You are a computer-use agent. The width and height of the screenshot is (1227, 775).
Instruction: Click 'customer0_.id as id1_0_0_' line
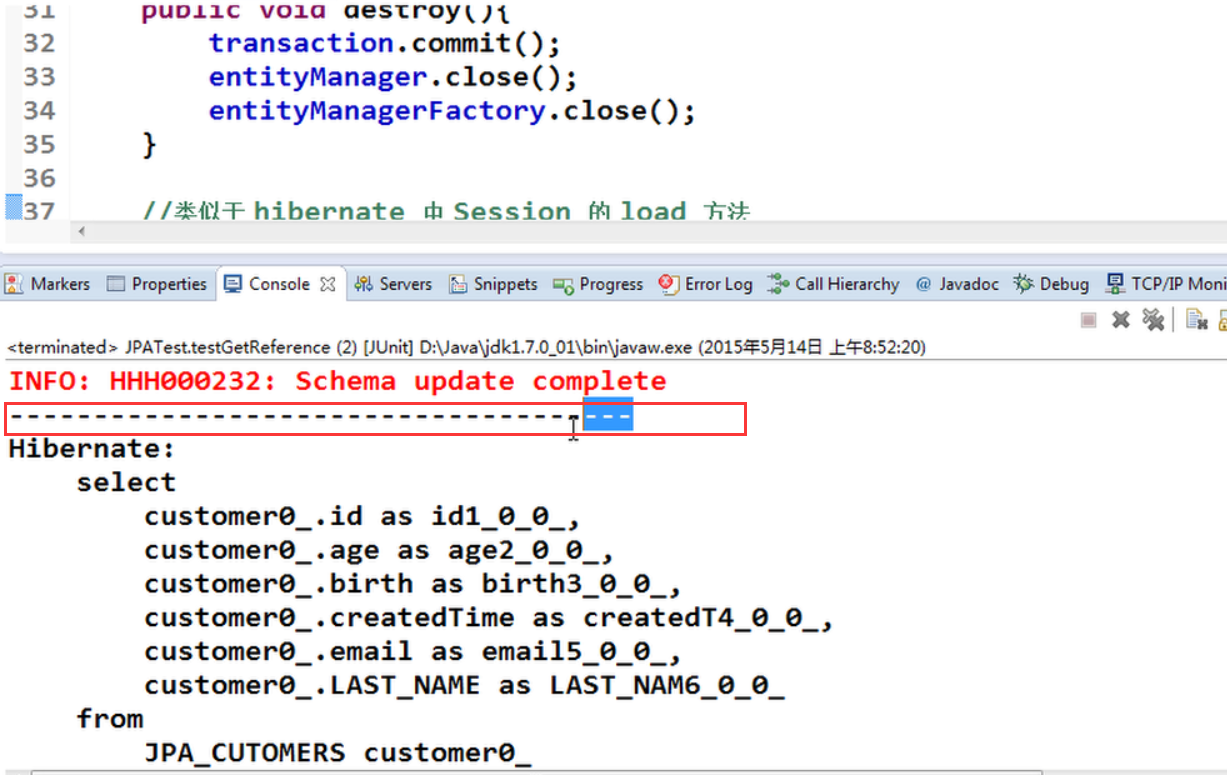coord(362,516)
